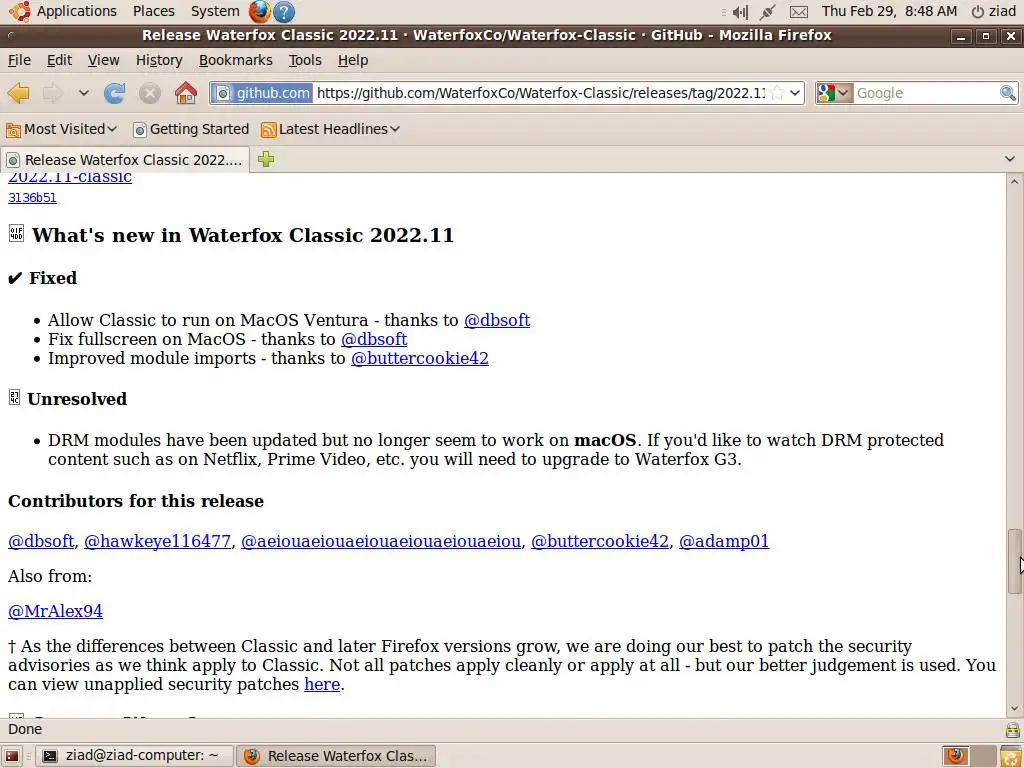This screenshot has height=768, width=1024.
Task: Open a new tab with the plus icon
Action: tap(266, 159)
